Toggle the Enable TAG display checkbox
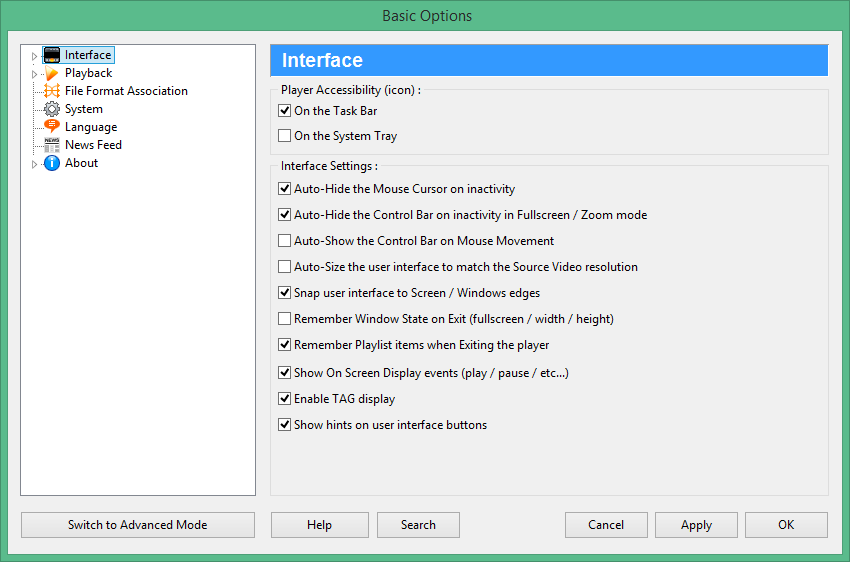Screen dimensions: 850x562 point(285,399)
